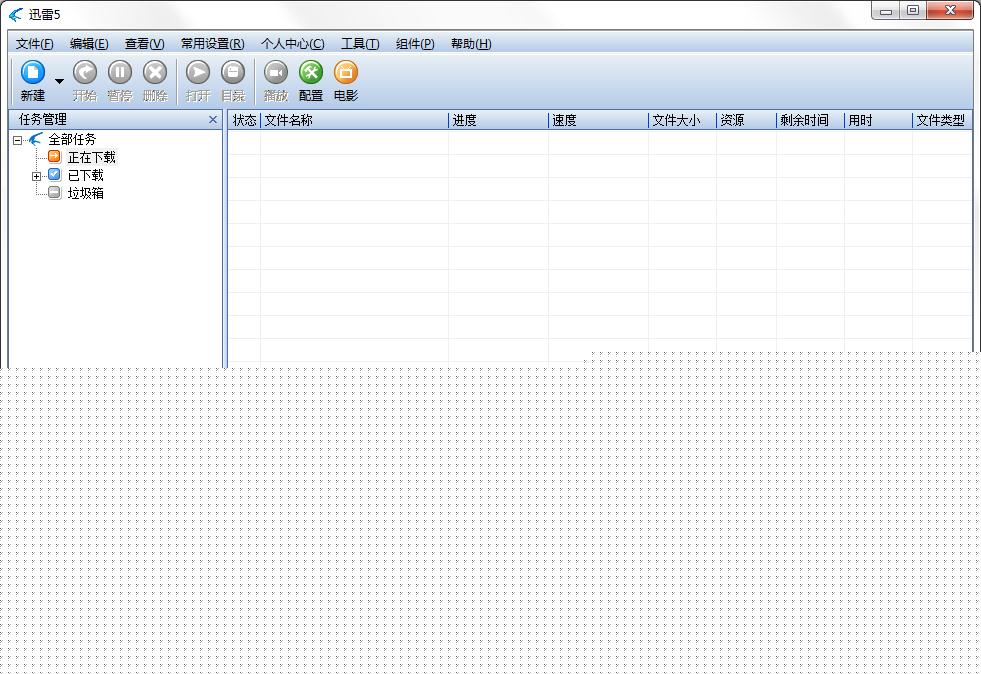This screenshot has width=981, height=674.
Task: Close the 任务管理 panel
Action: pos(212,120)
